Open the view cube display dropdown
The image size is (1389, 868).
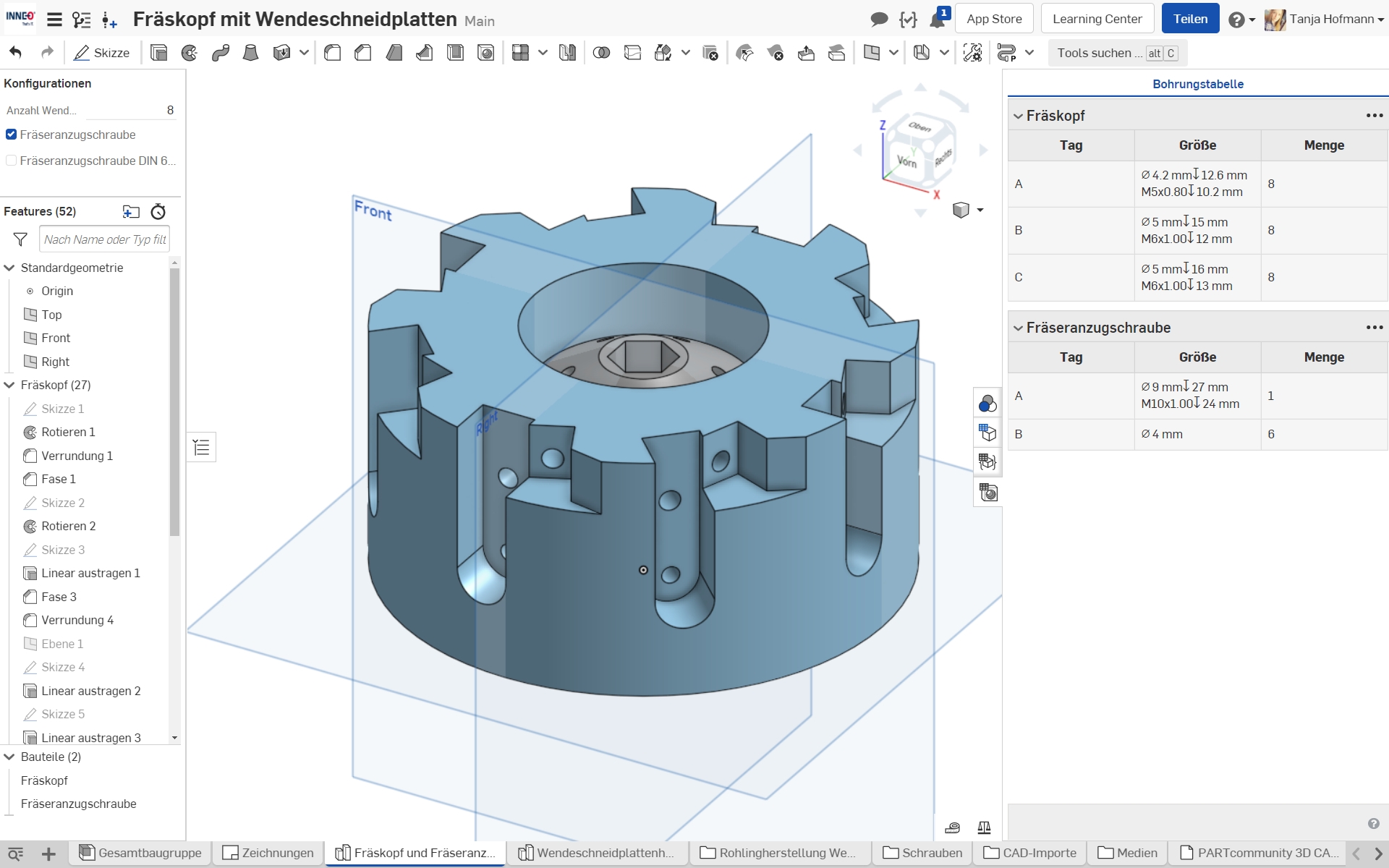pos(980,210)
